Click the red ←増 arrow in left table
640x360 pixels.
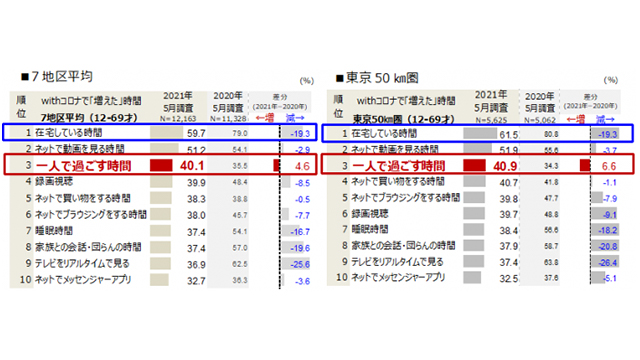[265, 118]
